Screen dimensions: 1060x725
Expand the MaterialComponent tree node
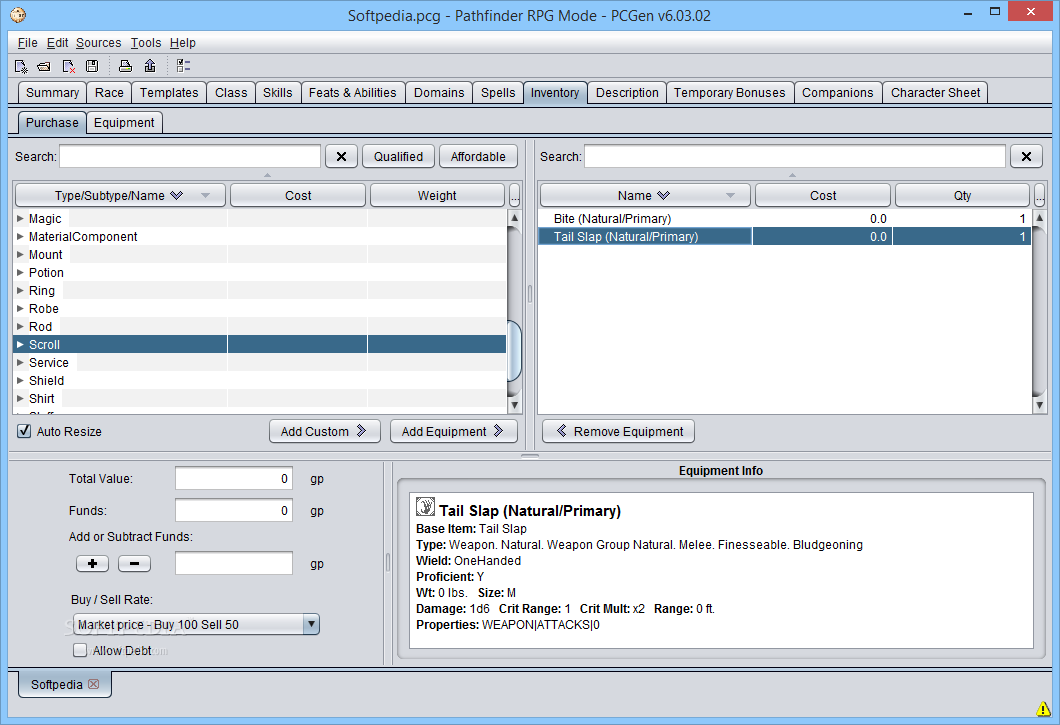coord(20,237)
